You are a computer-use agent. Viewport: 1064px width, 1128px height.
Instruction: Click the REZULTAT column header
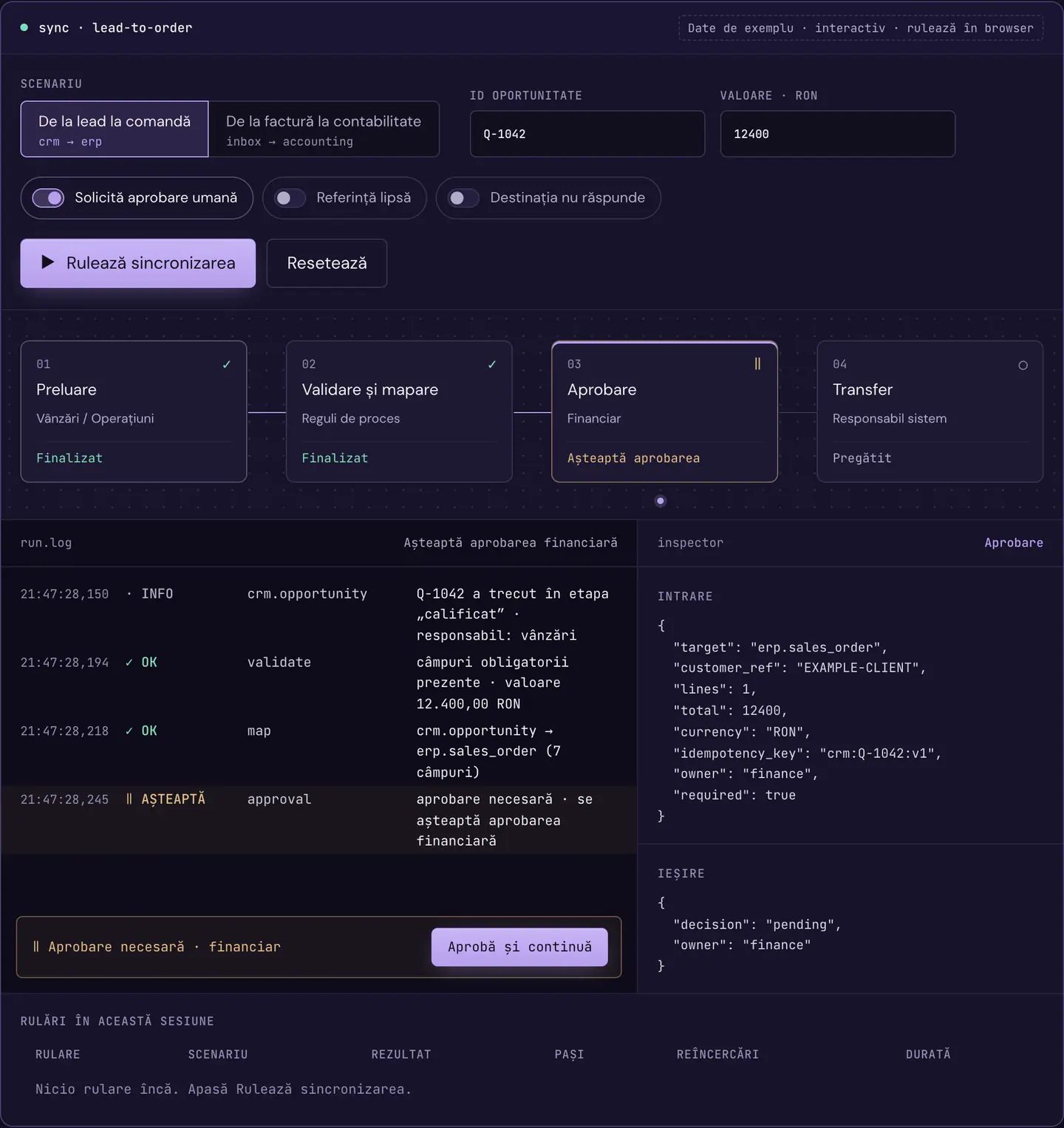click(401, 1054)
